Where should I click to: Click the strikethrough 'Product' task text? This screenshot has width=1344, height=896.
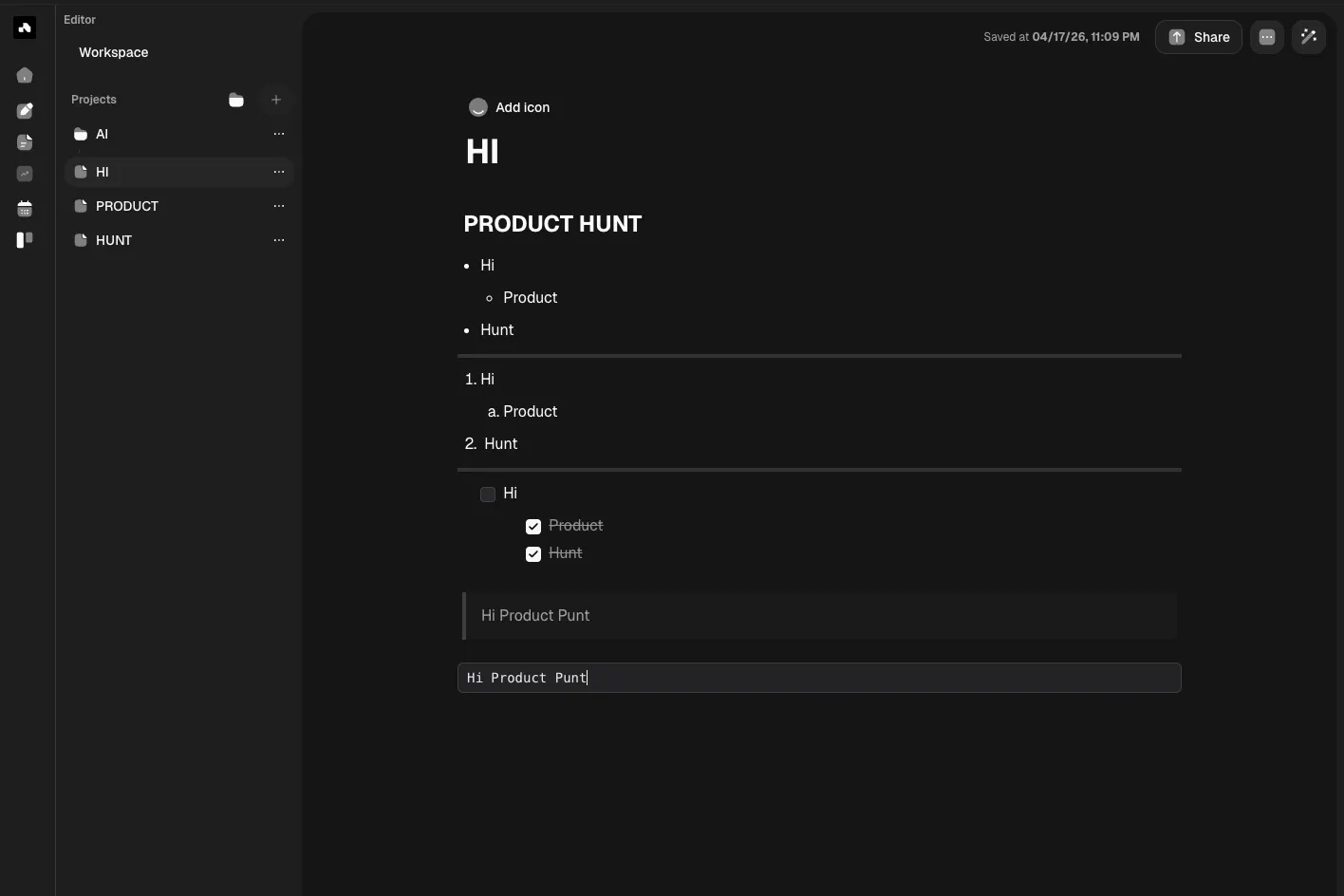pyautogui.click(x=576, y=526)
